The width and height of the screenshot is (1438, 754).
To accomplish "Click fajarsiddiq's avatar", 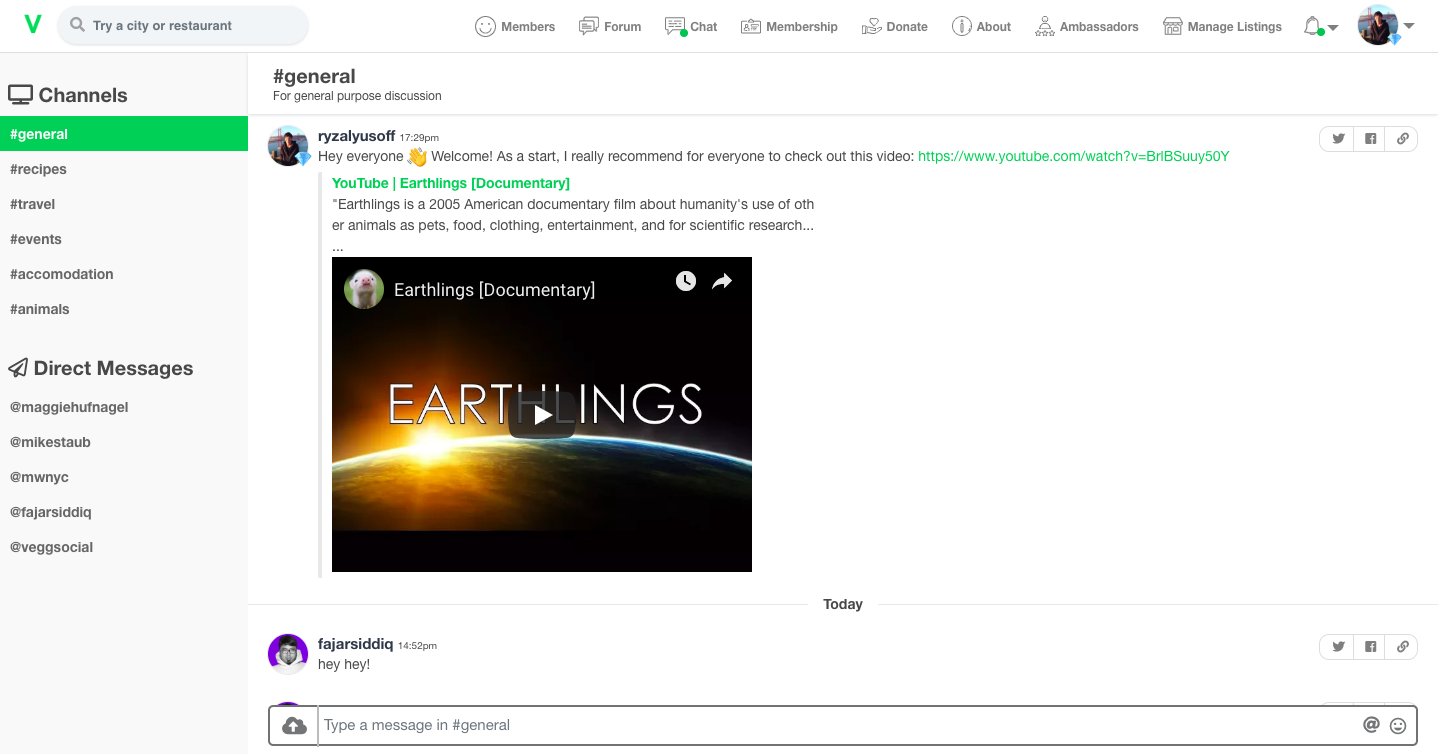I will (288, 654).
